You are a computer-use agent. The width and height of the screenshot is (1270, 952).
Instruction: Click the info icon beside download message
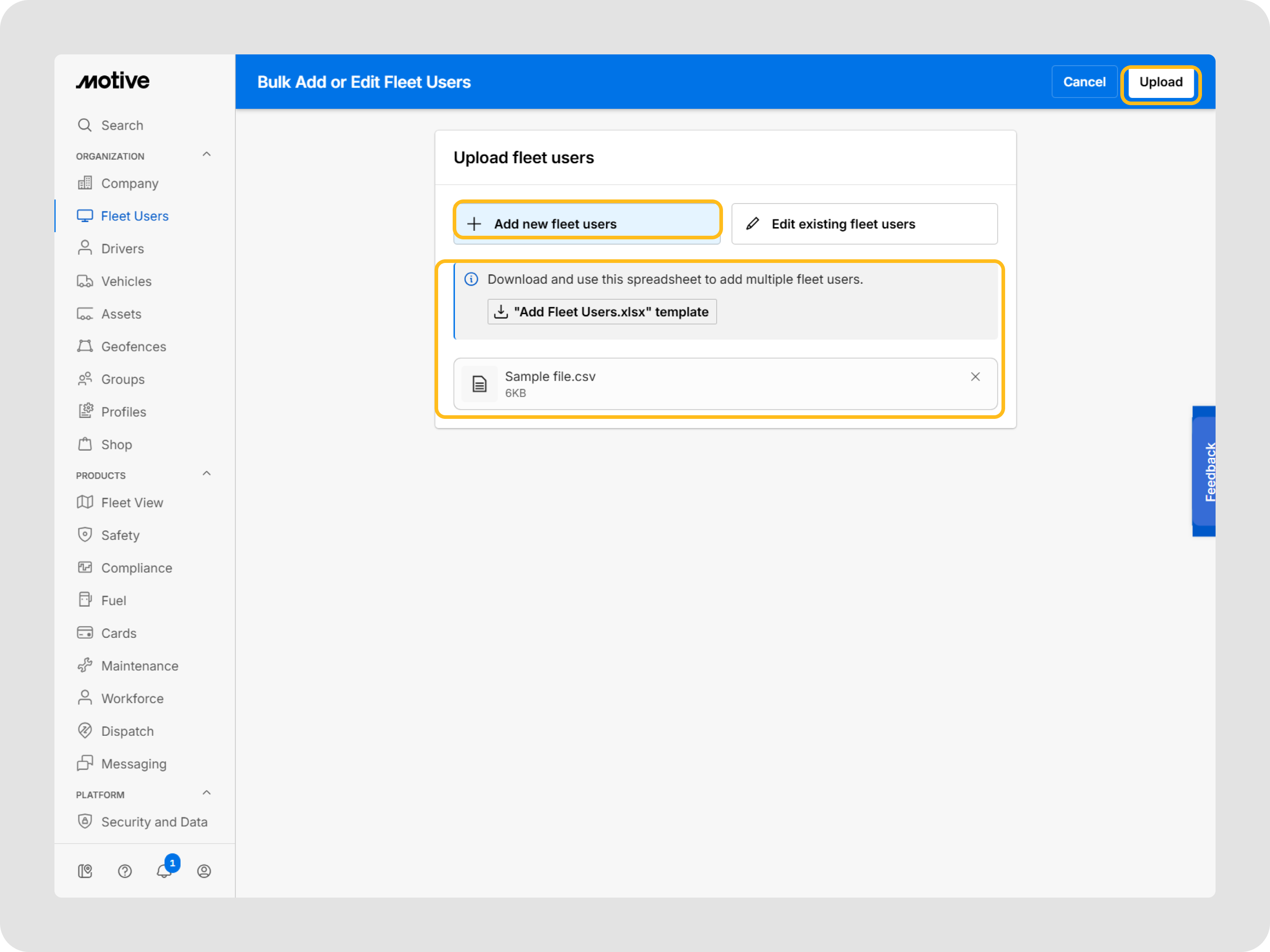(x=471, y=279)
